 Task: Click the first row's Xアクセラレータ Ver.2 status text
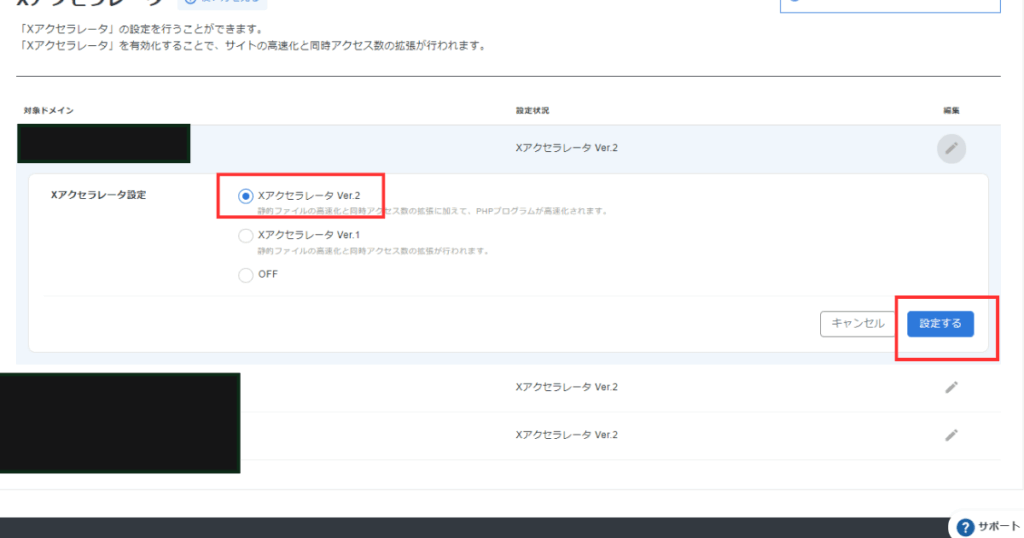tap(566, 148)
